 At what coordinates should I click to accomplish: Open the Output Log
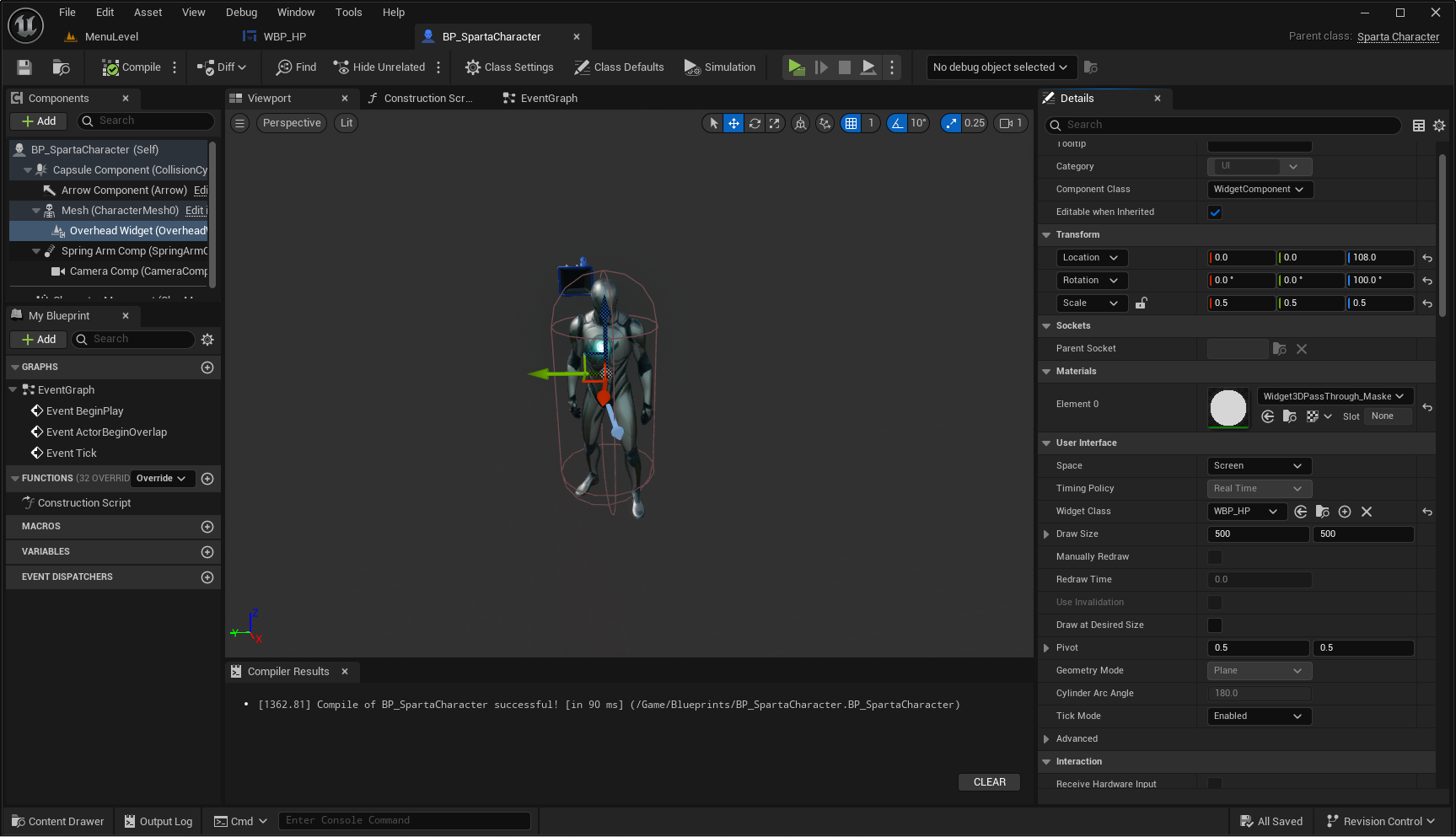pos(158,822)
